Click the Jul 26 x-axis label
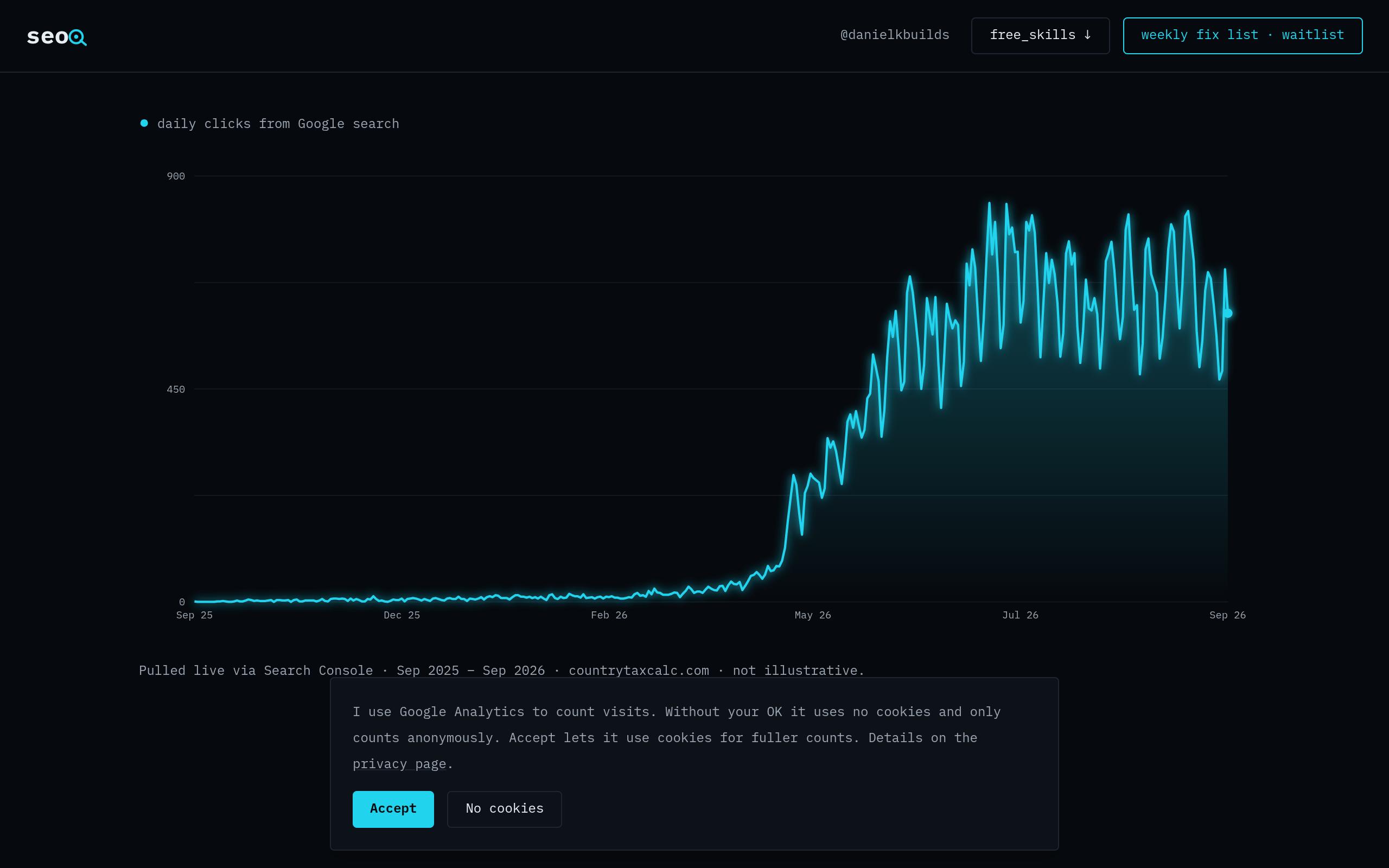 [1020, 615]
